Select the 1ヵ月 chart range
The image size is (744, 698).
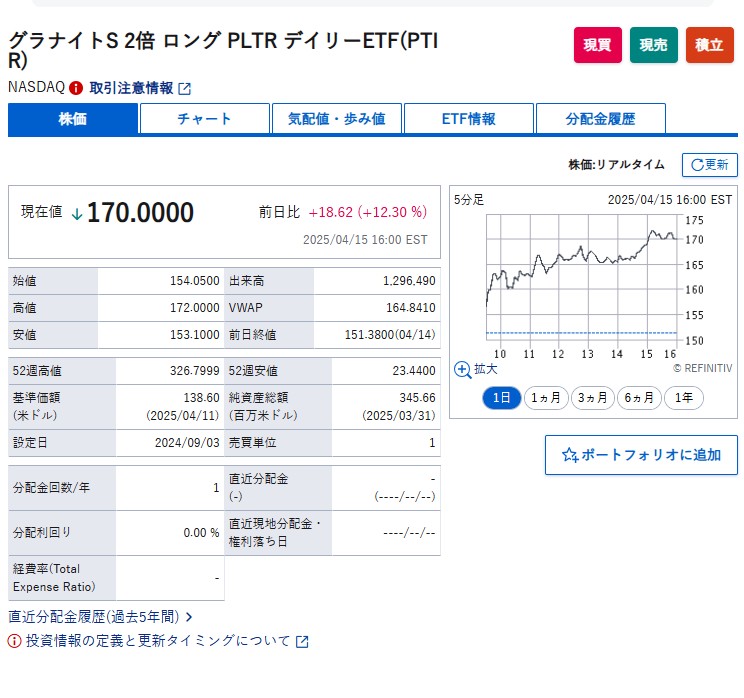tap(546, 398)
